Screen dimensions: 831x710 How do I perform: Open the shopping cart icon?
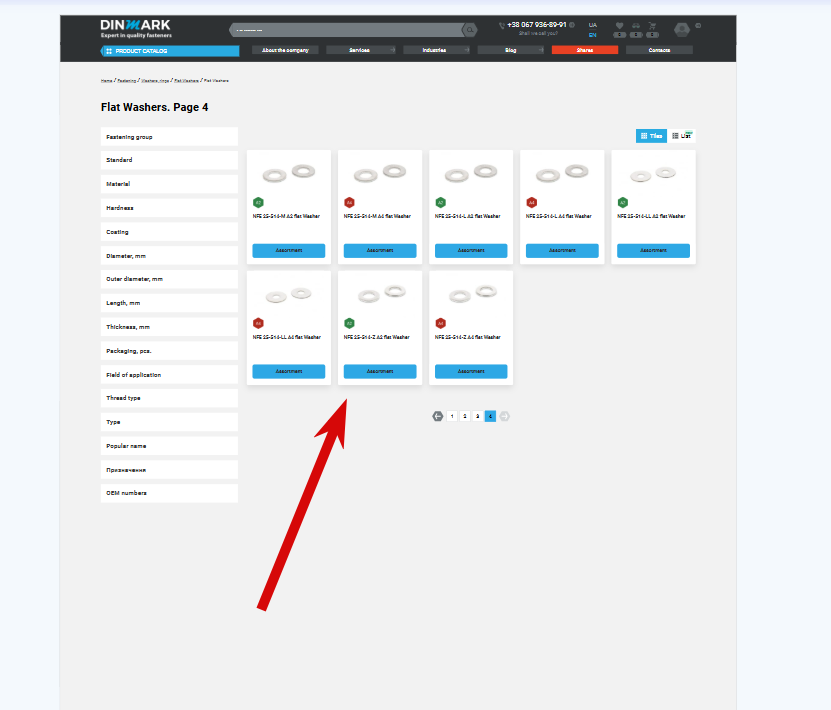pos(652,25)
